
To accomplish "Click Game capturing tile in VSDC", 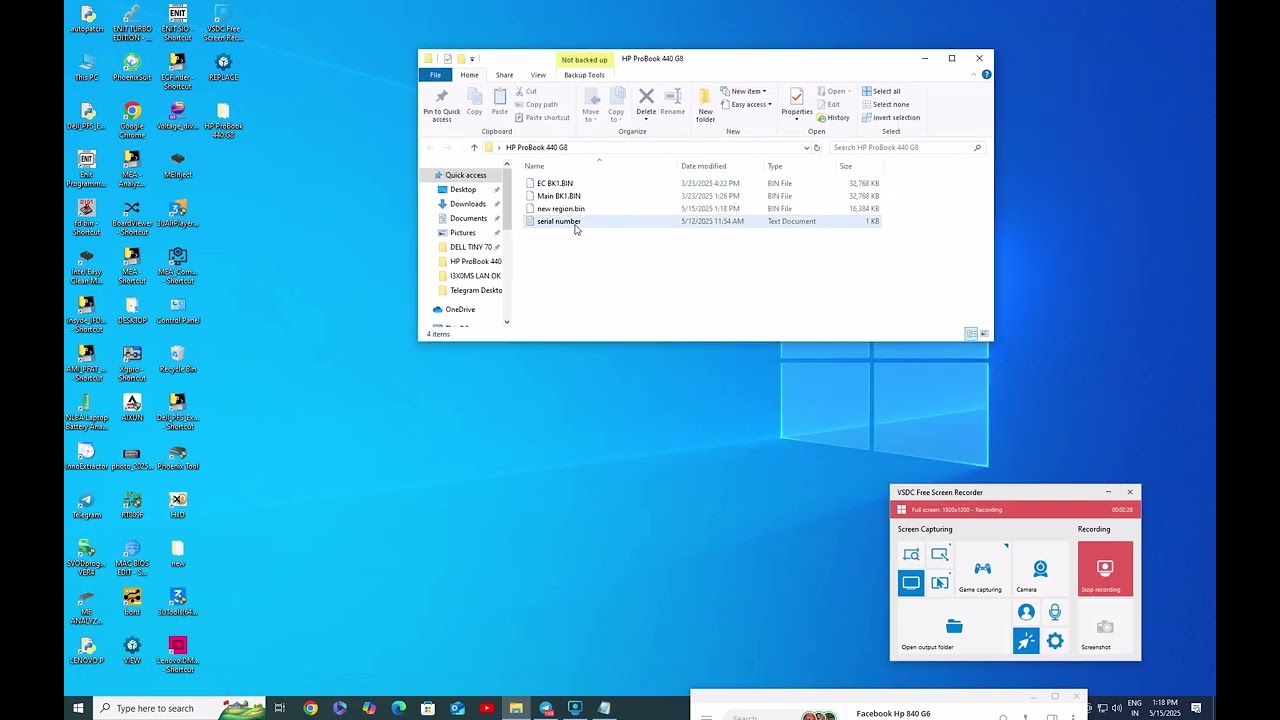I will [x=981, y=570].
